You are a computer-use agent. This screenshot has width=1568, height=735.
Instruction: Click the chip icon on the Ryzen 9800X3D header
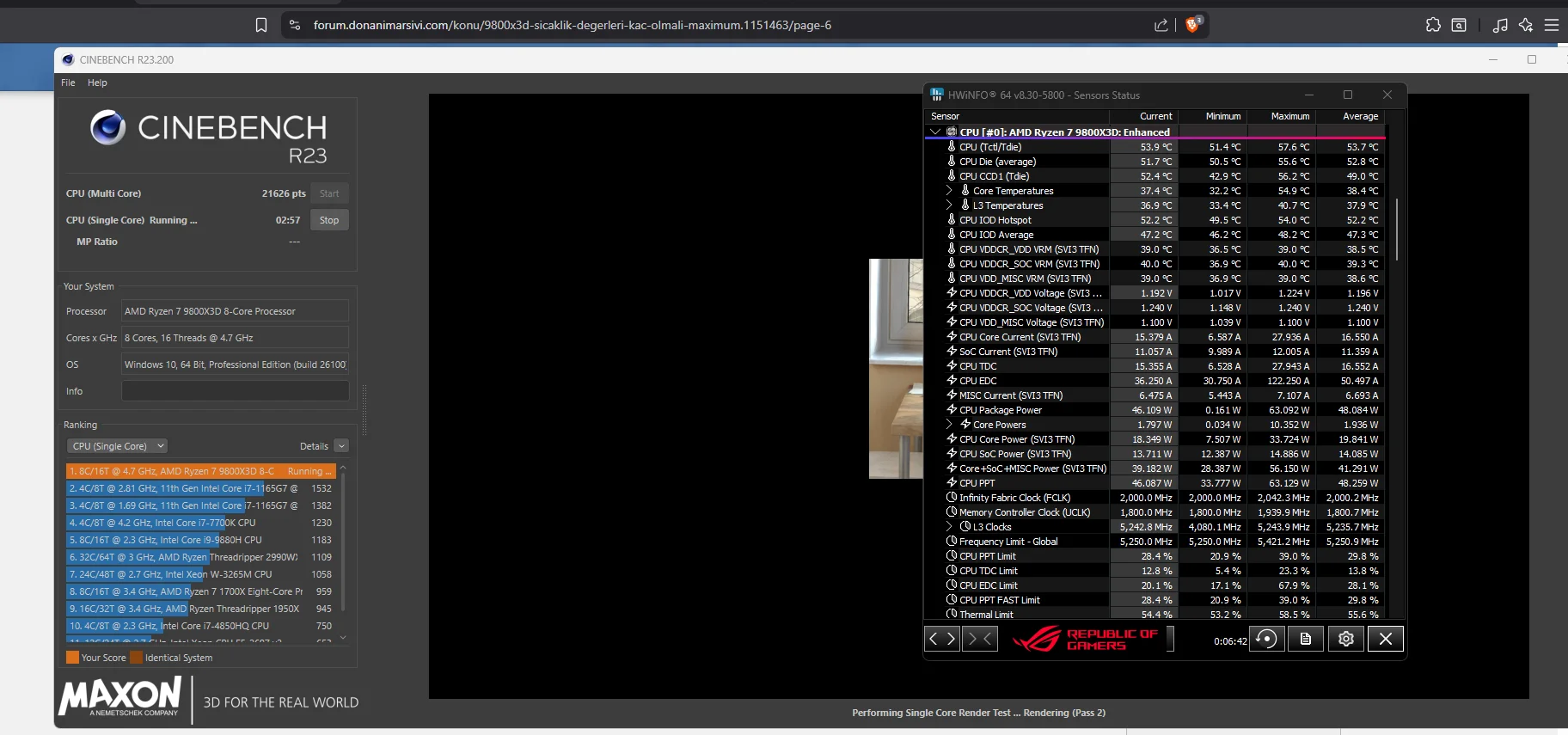(952, 132)
